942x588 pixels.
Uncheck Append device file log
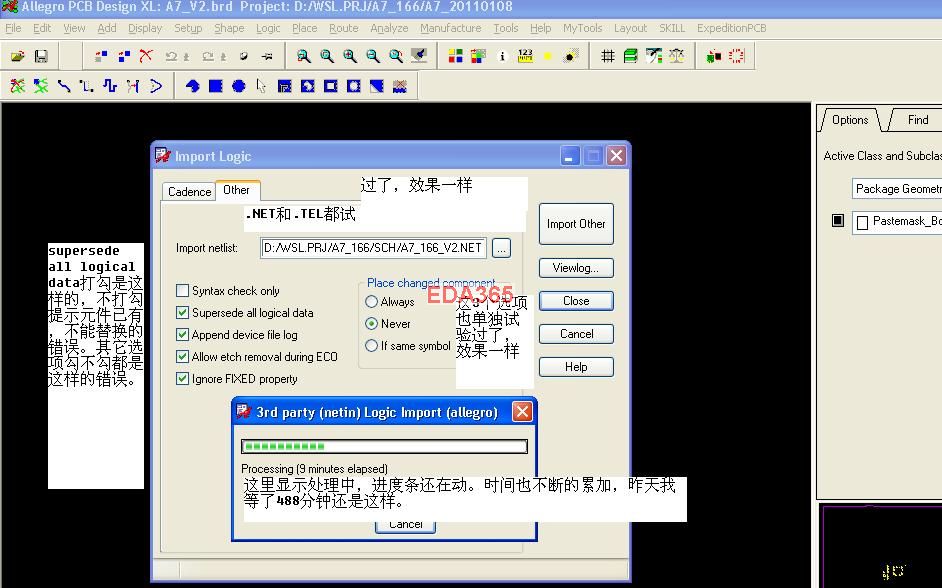click(x=183, y=335)
